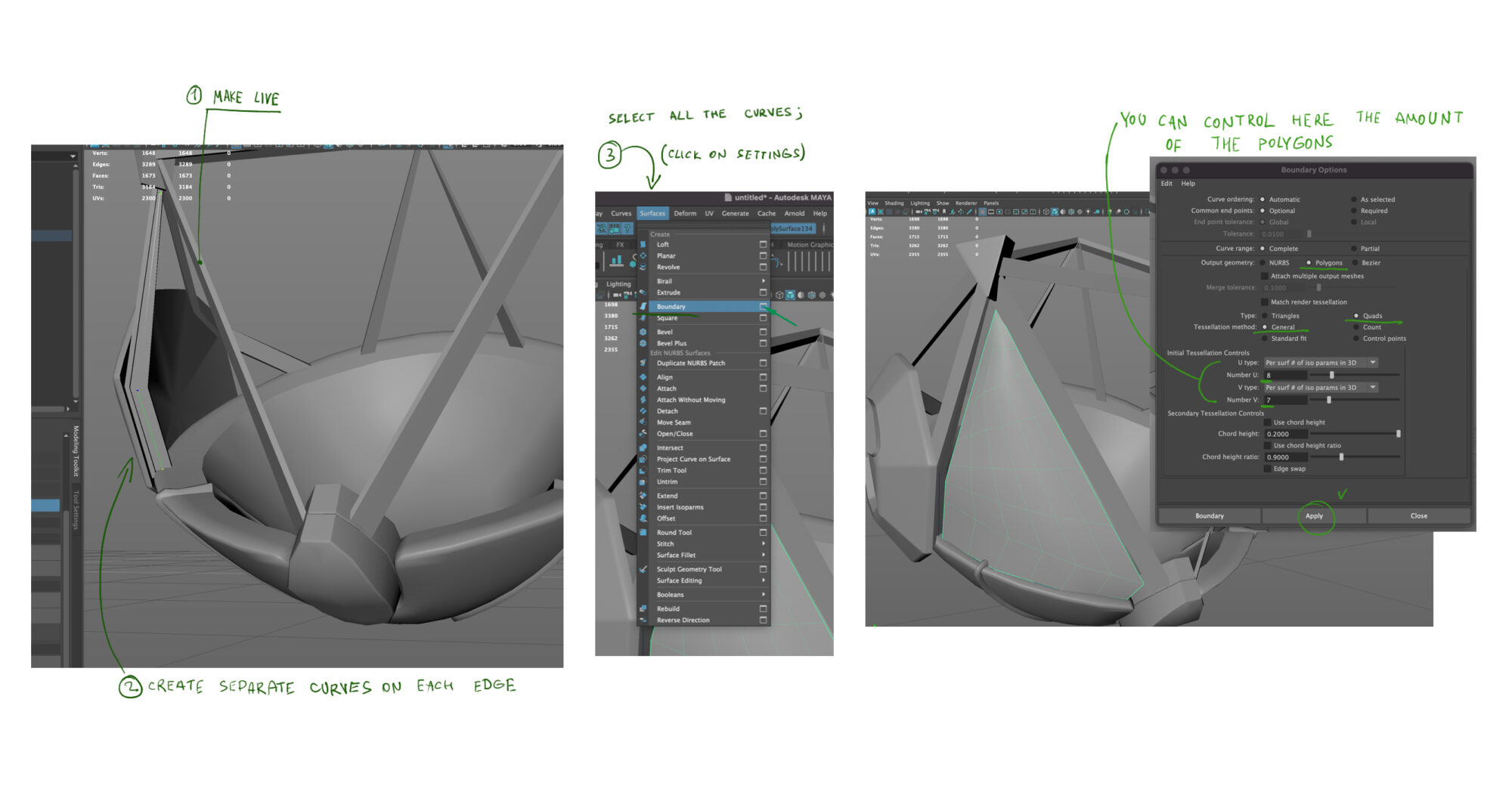This screenshot has height=786, width=1512.
Task: Expand the Stitch submenu
Action: [764, 544]
